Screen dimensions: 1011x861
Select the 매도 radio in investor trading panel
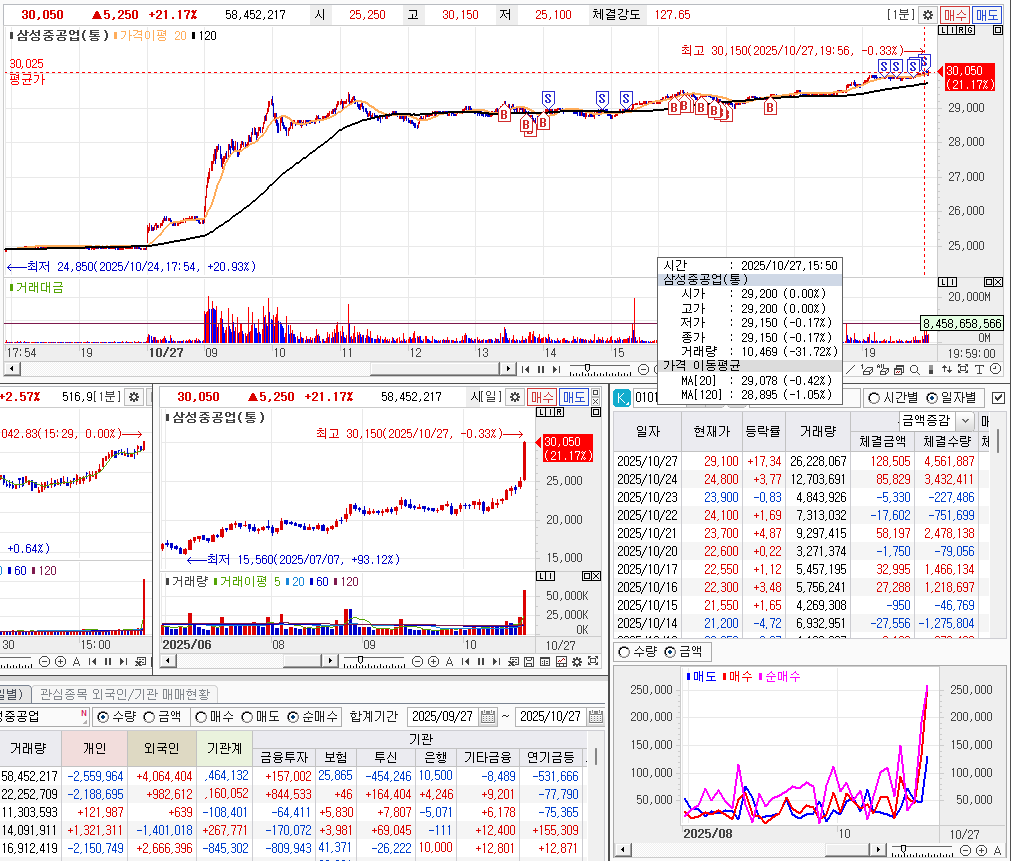pyautogui.click(x=247, y=717)
